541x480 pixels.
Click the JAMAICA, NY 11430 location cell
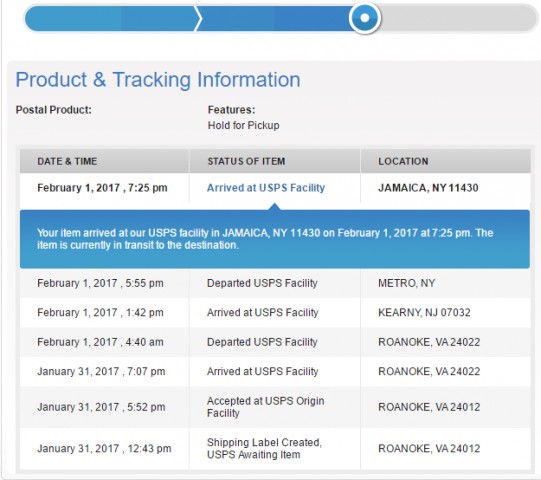pyautogui.click(x=428, y=188)
